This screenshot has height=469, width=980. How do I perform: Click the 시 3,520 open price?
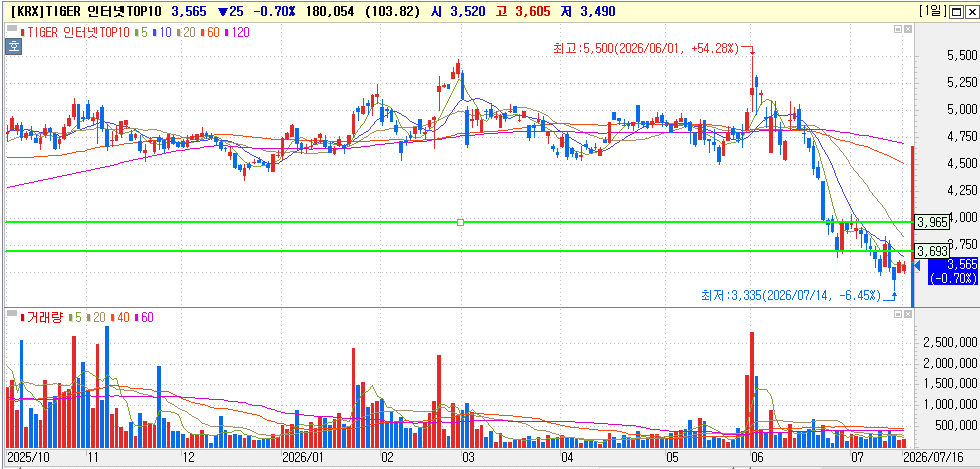tap(459, 11)
